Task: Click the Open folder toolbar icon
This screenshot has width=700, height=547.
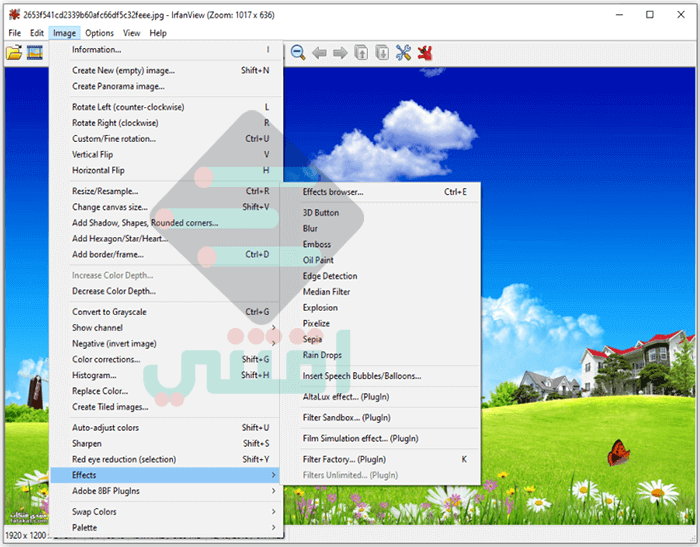Action: [14, 53]
